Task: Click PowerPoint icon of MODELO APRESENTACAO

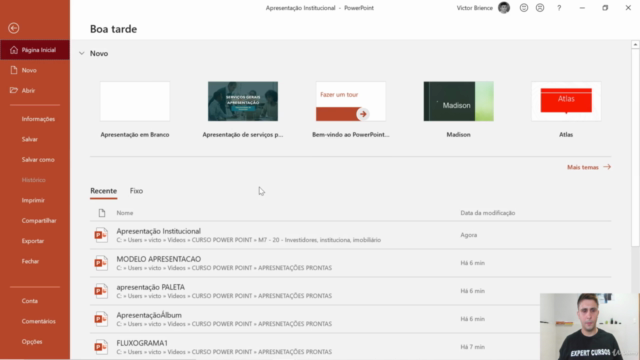Action: [x=101, y=263]
